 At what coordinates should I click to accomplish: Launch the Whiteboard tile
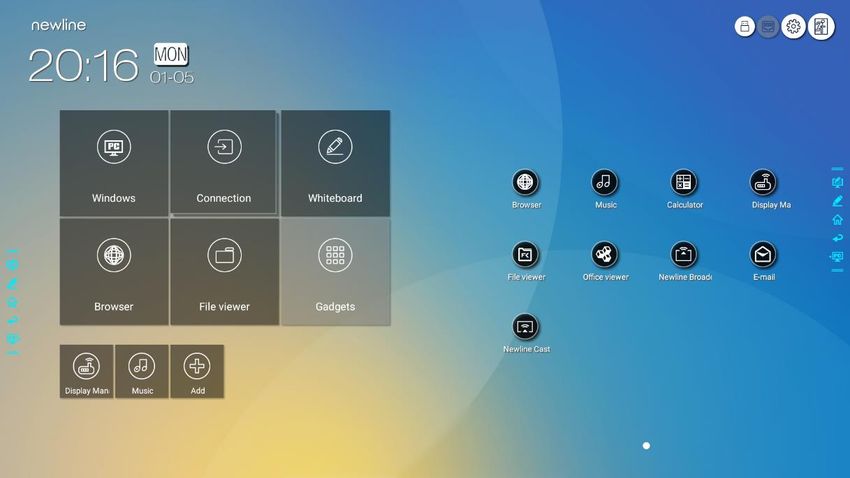point(335,163)
